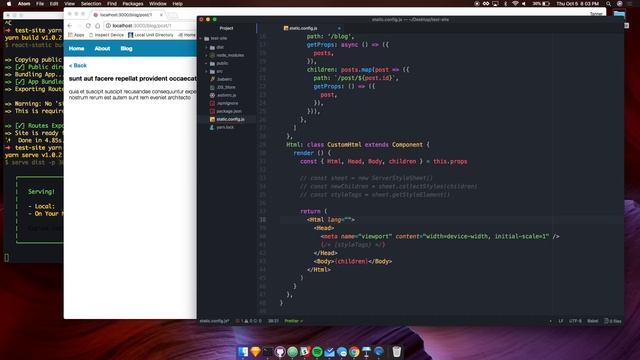Open the Apps bookmark shortcut
Screen dimensions: 640x360
(x=76, y=35)
